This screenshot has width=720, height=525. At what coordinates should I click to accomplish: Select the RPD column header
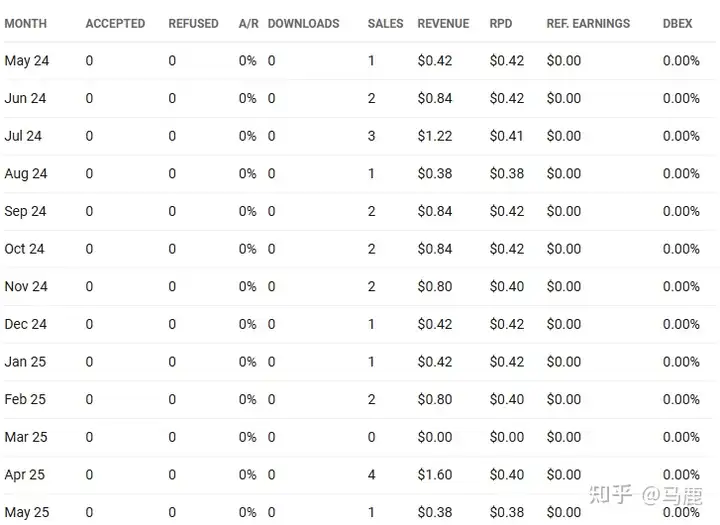501,23
